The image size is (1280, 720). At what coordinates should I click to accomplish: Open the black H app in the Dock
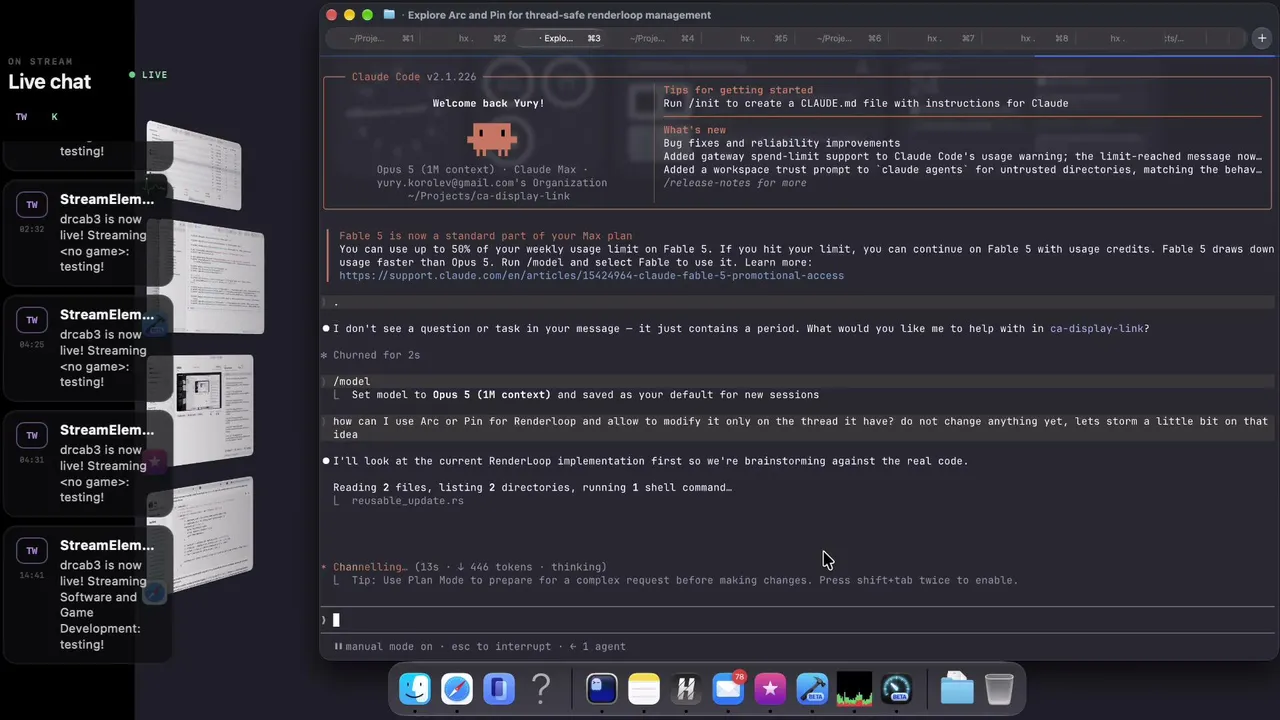pos(686,688)
